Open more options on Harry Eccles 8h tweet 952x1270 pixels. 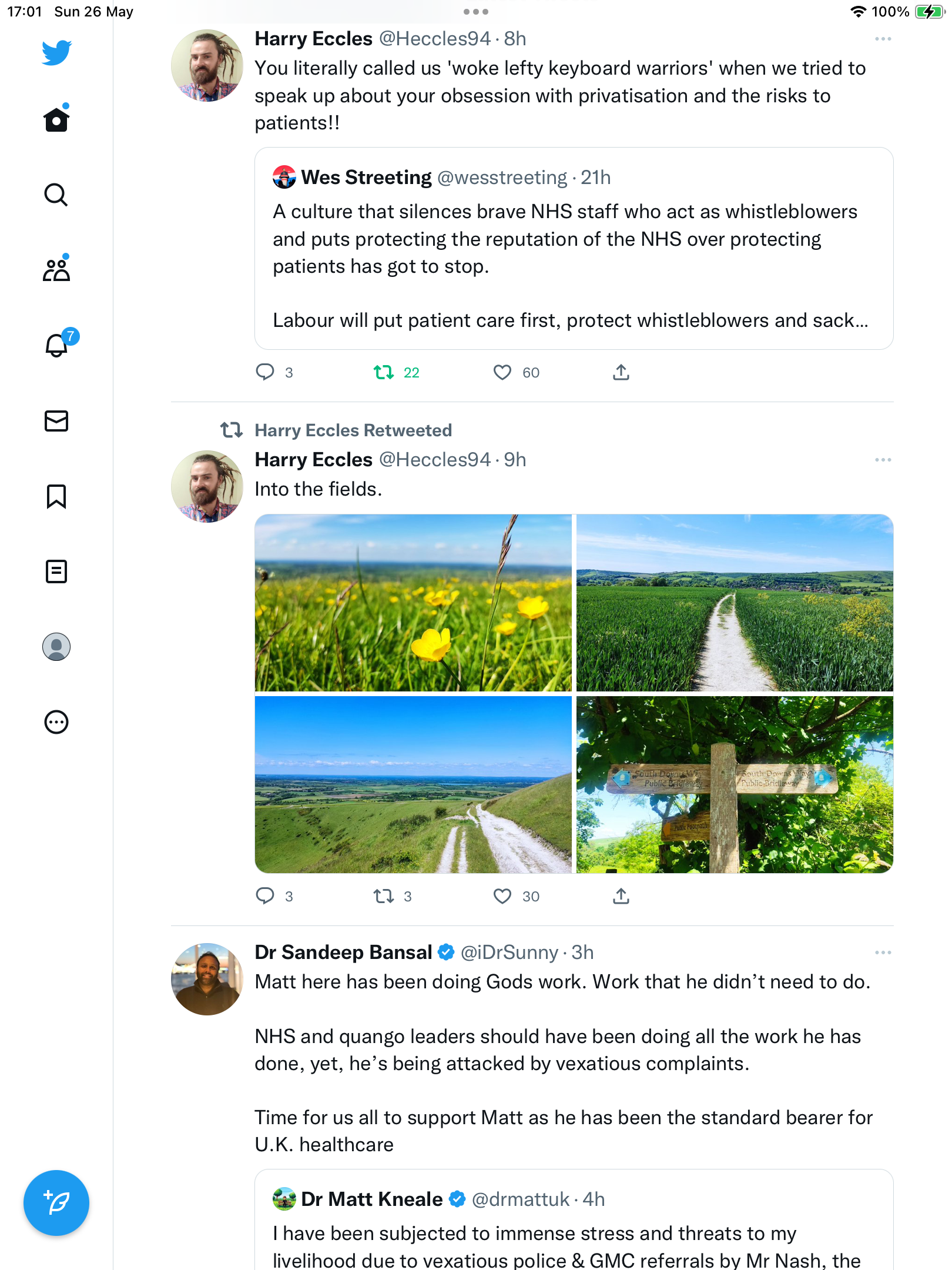(883, 39)
